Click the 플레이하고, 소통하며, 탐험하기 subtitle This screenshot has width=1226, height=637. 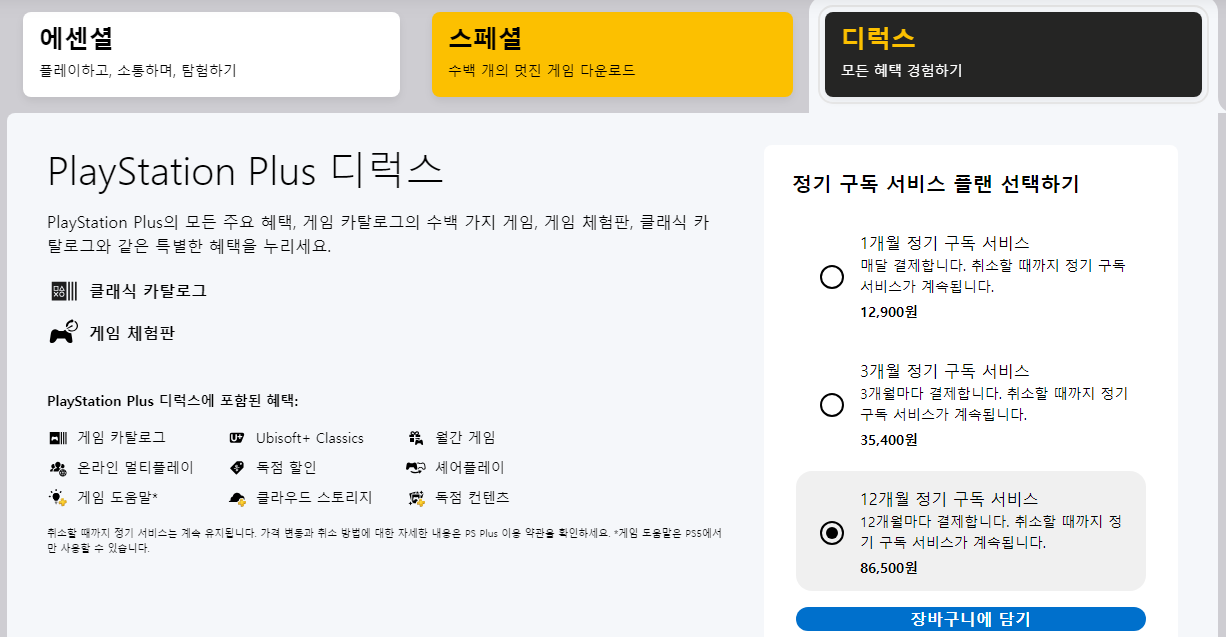point(138,71)
